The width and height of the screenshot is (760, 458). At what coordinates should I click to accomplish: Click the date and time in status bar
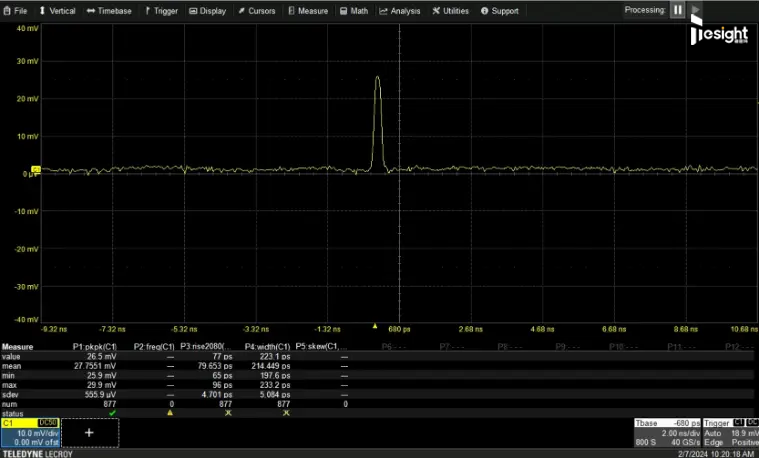718,454
